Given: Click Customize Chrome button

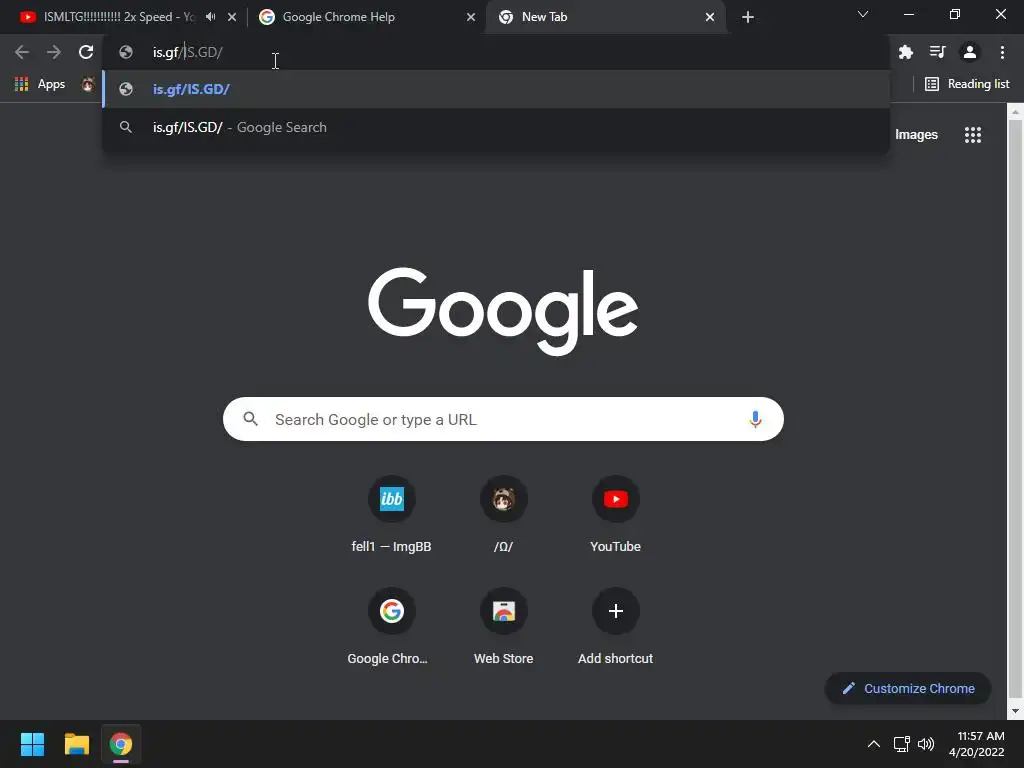Looking at the screenshot, I should point(908,688).
